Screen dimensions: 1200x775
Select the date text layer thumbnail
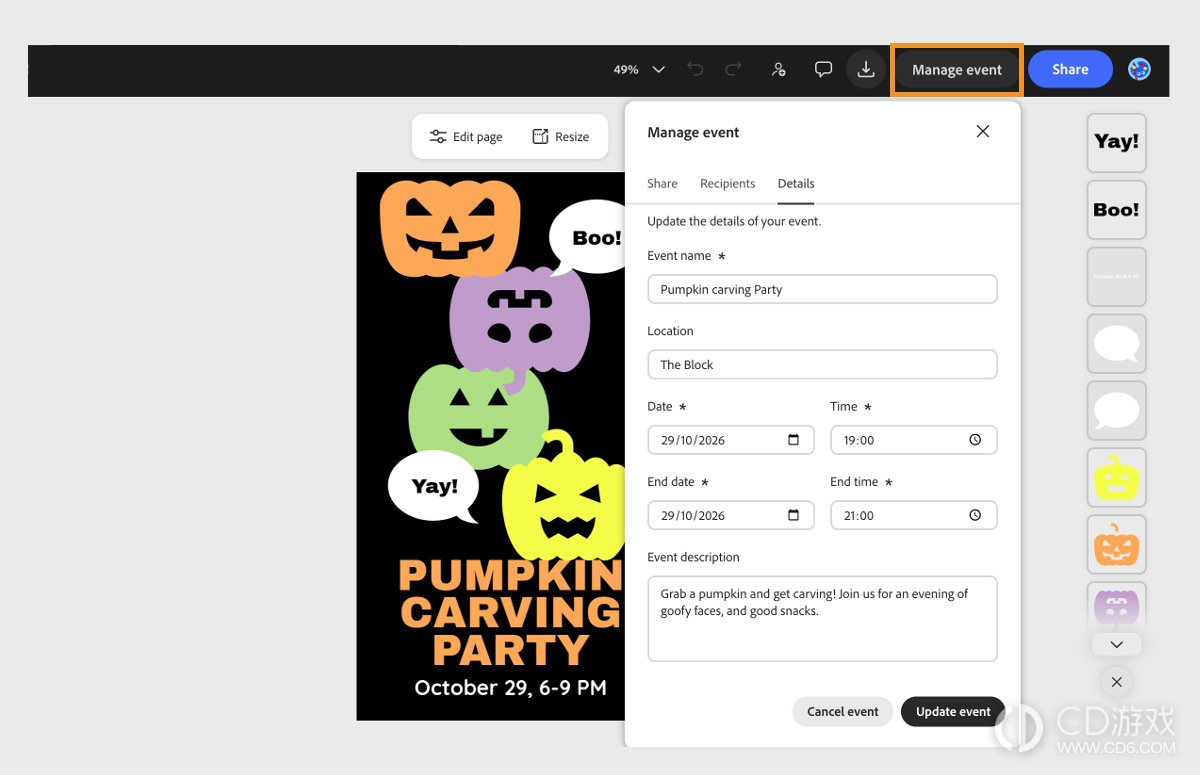point(1117,276)
